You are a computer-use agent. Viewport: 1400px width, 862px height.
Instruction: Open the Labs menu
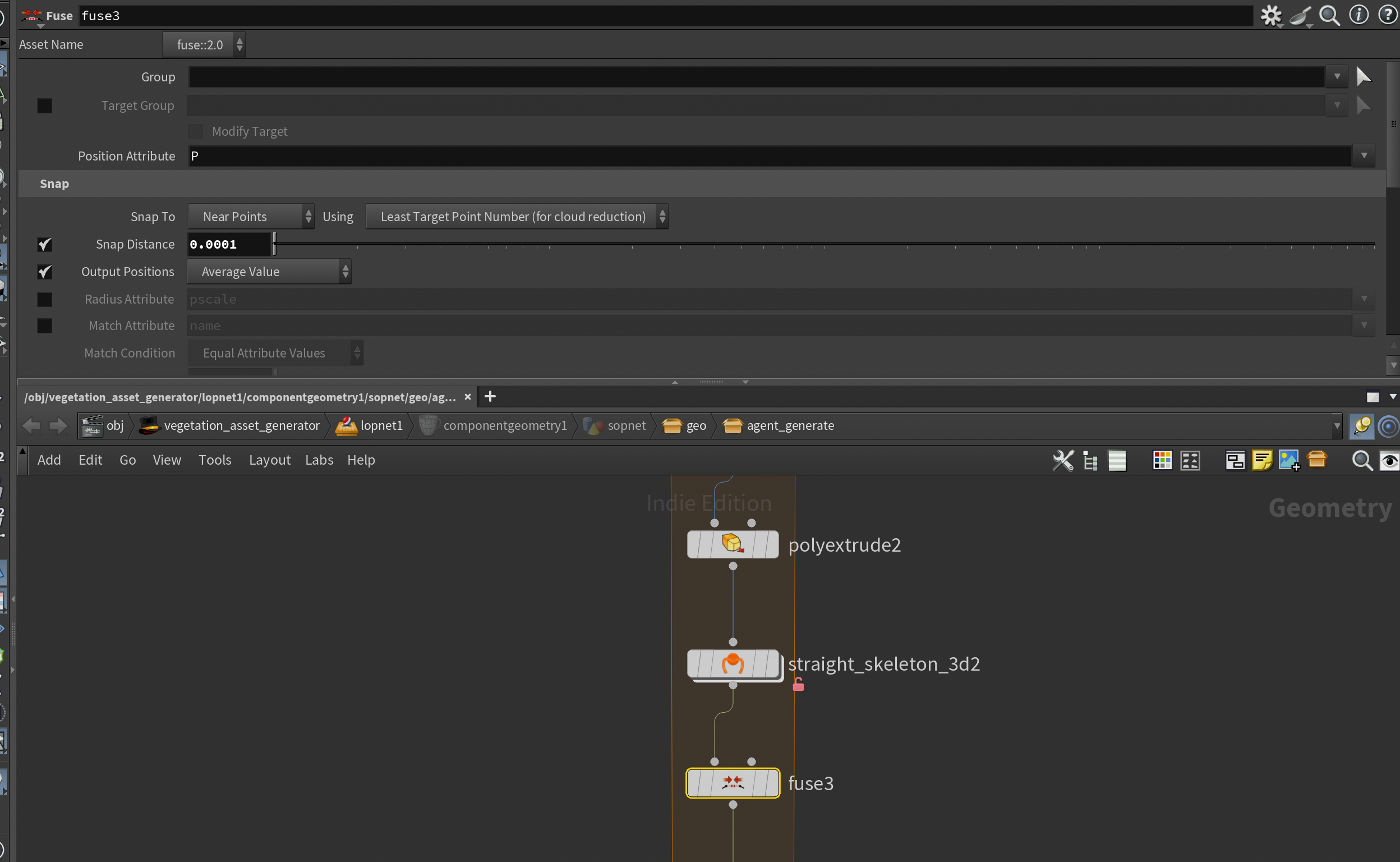[319, 460]
